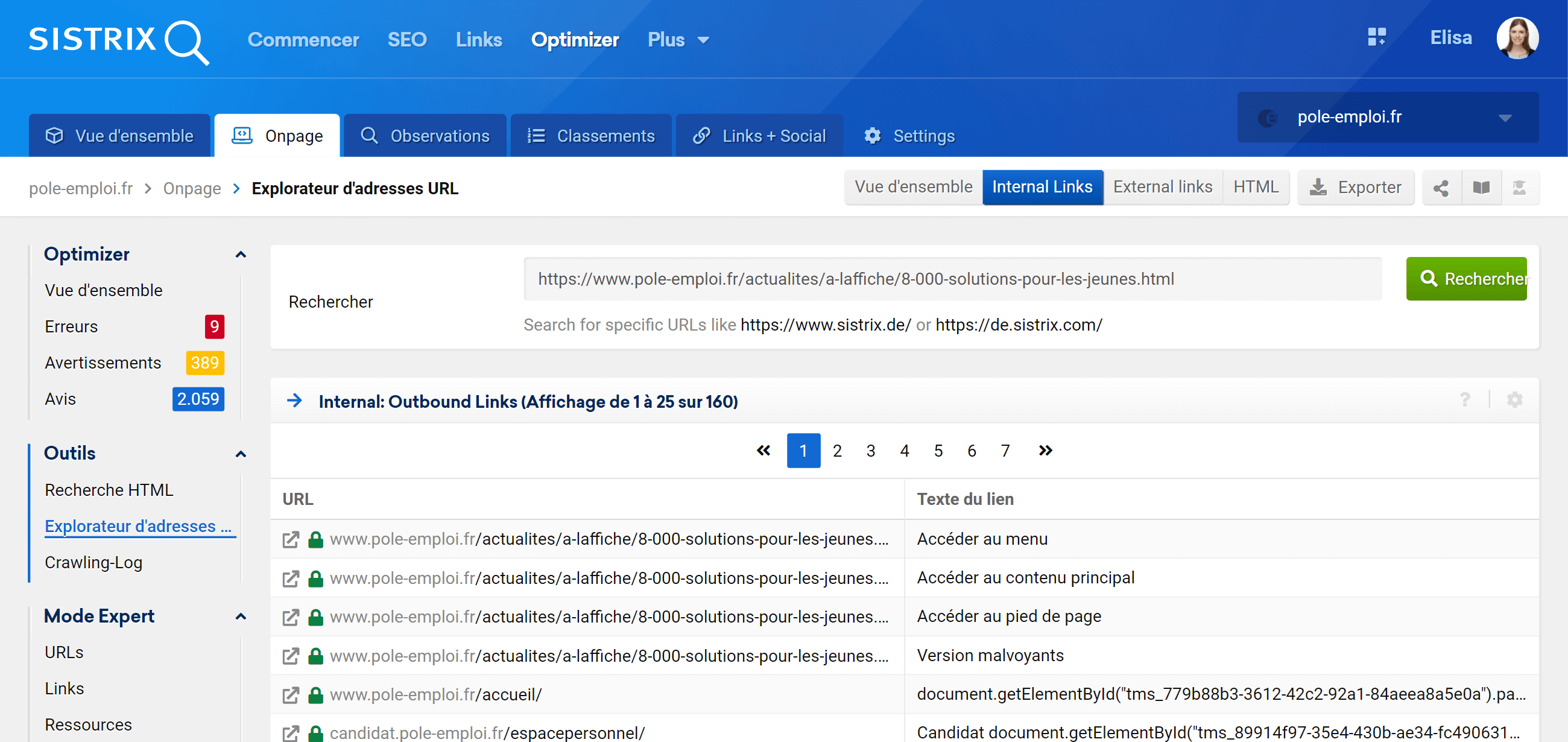The height and width of the screenshot is (742, 1568).
Task: Open external link icon for the 'Accéder au pied de page' row
Action: (x=291, y=617)
